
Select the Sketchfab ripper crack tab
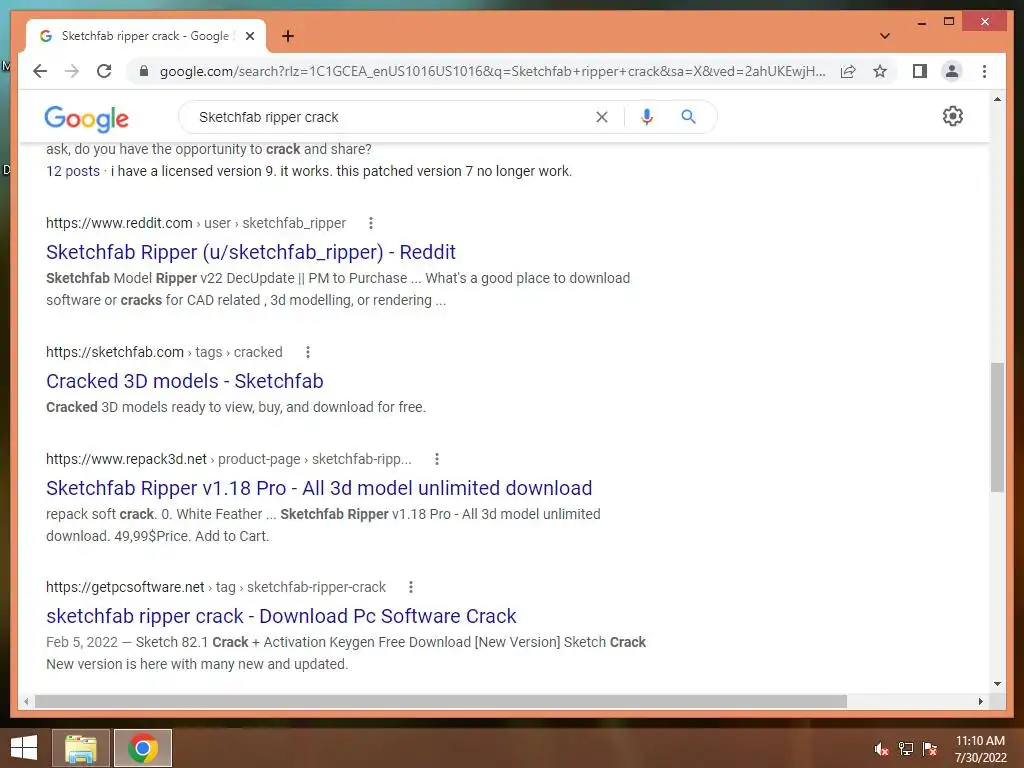[145, 36]
